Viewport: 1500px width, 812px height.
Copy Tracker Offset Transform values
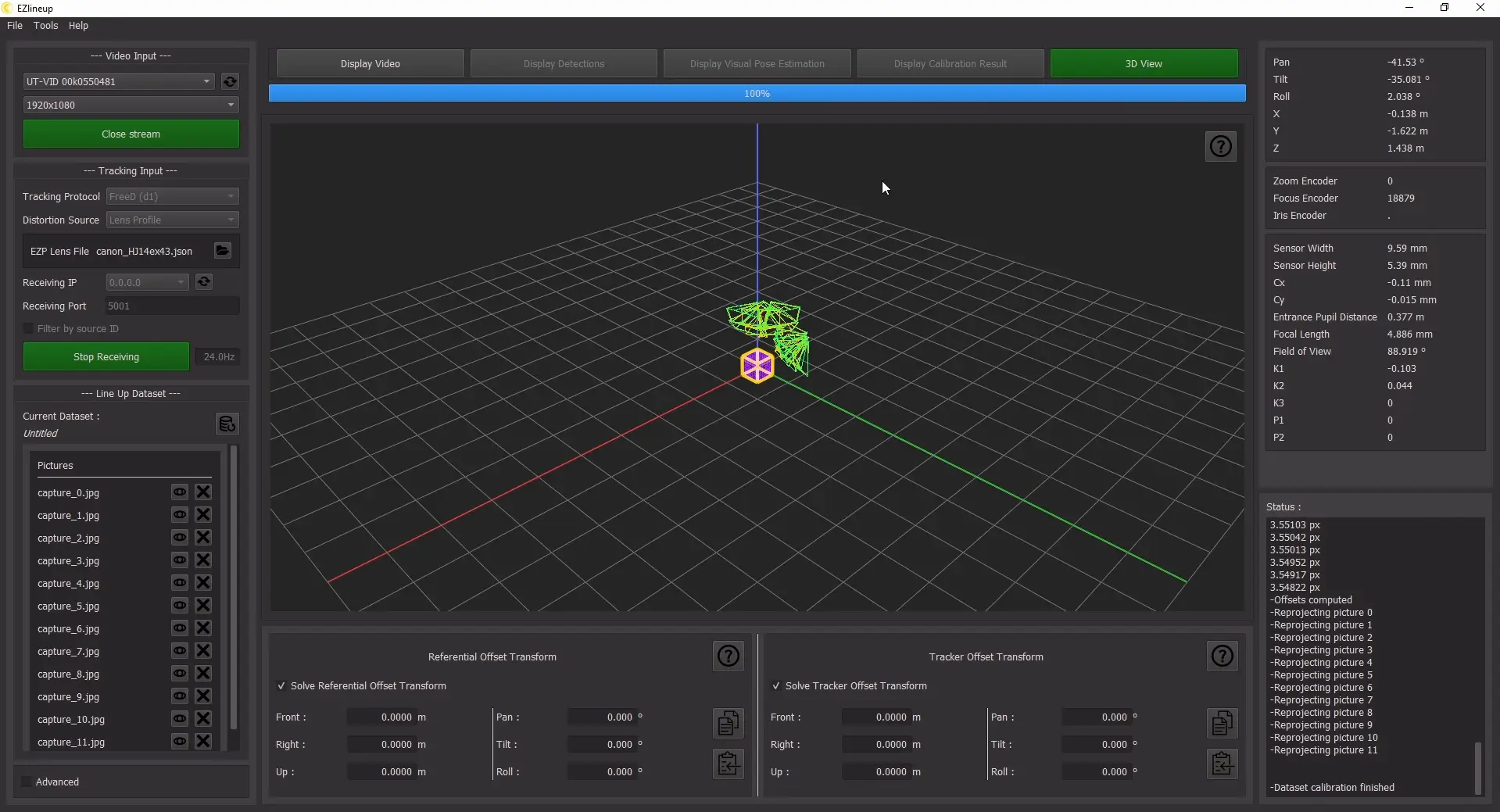pos(1222,723)
